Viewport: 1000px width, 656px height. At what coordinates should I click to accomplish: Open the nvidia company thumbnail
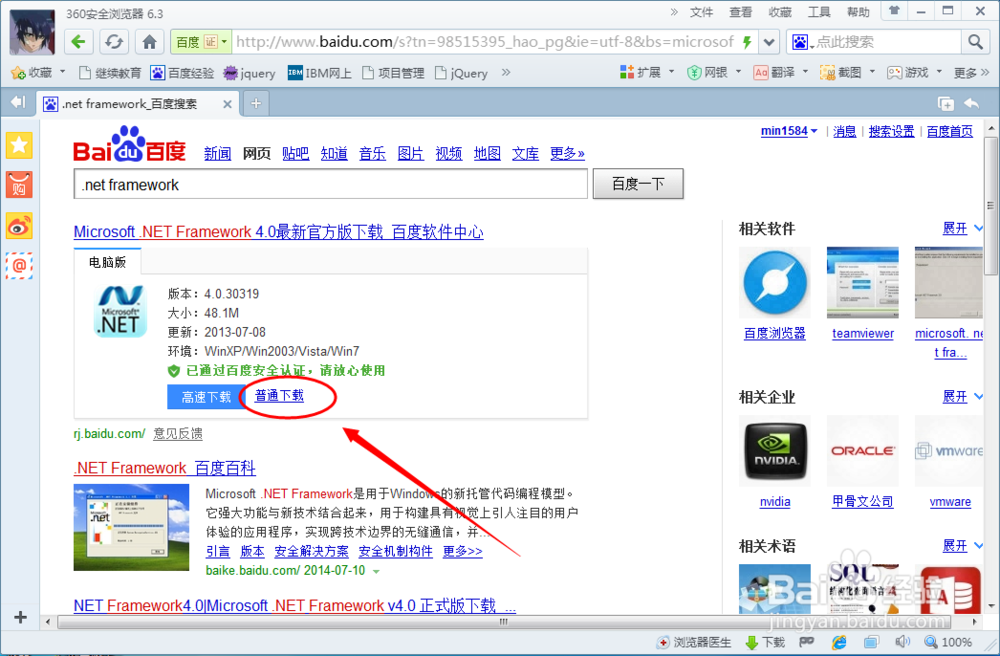775,451
